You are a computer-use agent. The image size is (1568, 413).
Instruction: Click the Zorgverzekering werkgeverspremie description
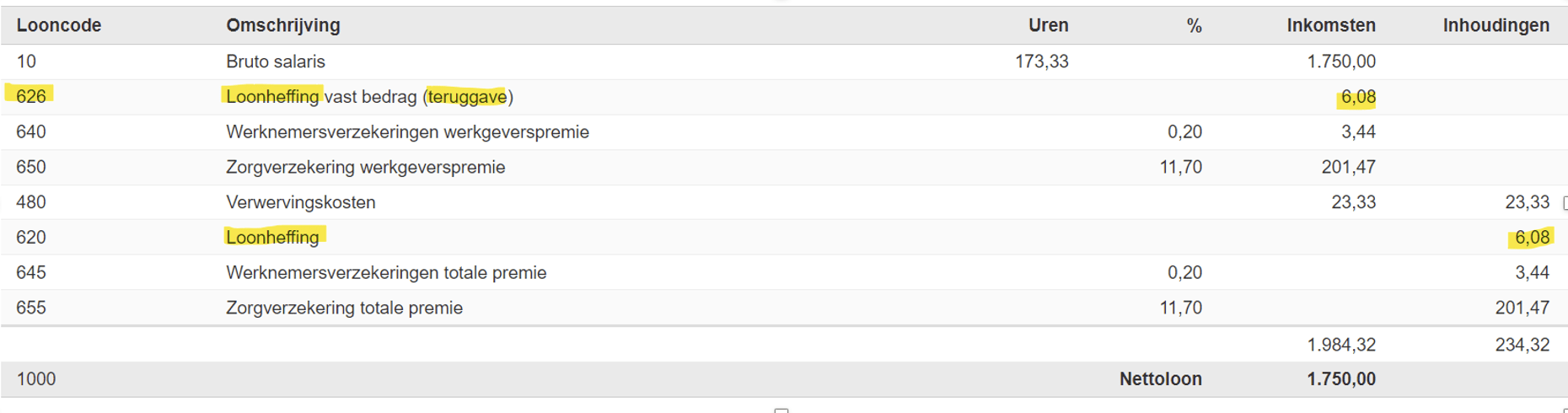[x=366, y=167]
